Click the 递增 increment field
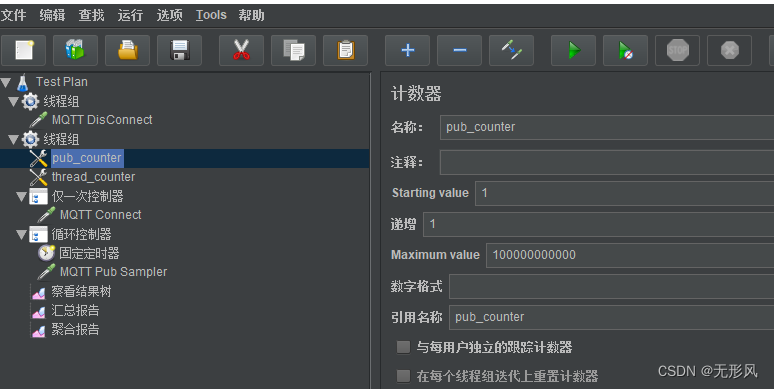Screen dimensions: 774x389 coord(599,224)
